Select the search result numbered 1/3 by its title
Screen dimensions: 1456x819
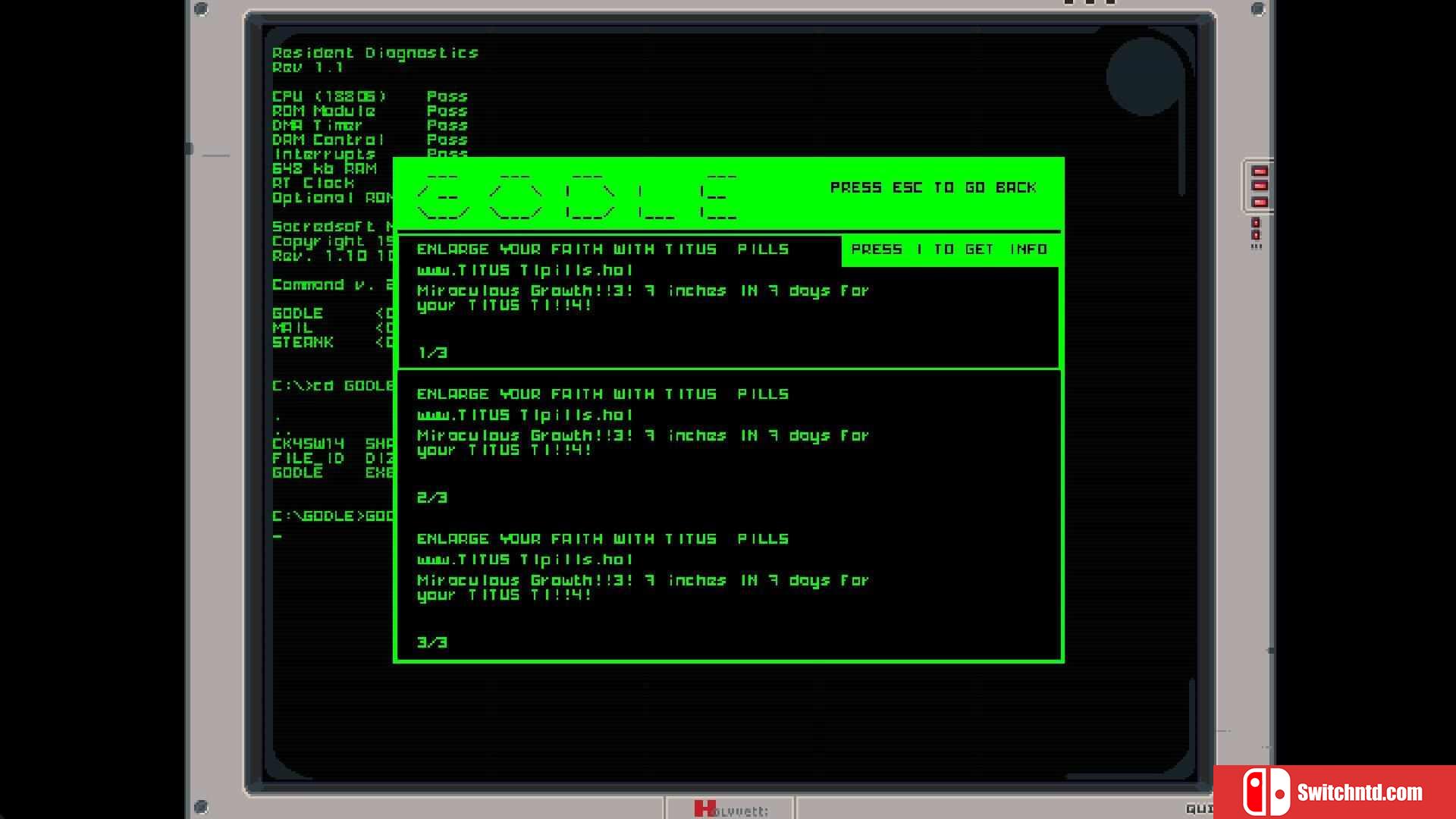pyautogui.click(x=603, y=249)
